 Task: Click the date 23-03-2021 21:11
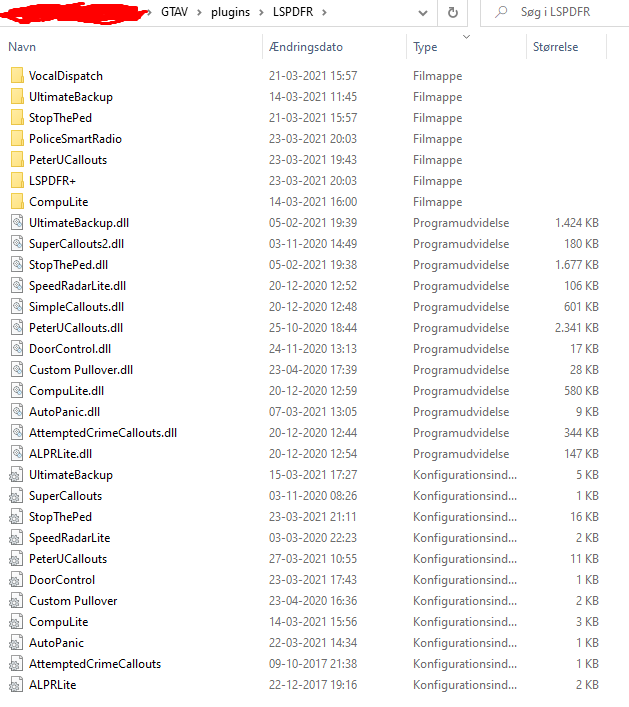[313, 517]
